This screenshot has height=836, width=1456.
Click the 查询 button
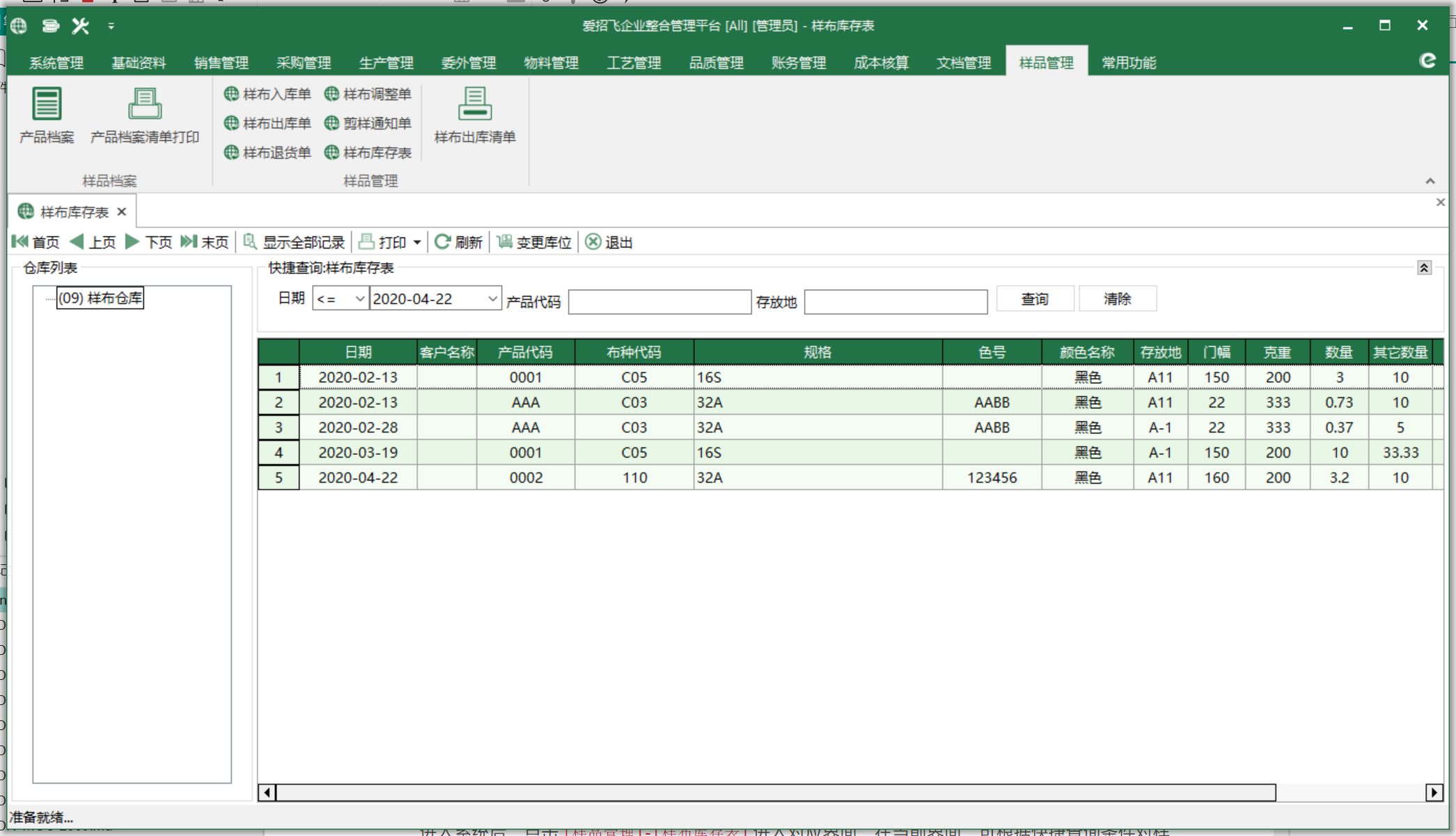1033,298
